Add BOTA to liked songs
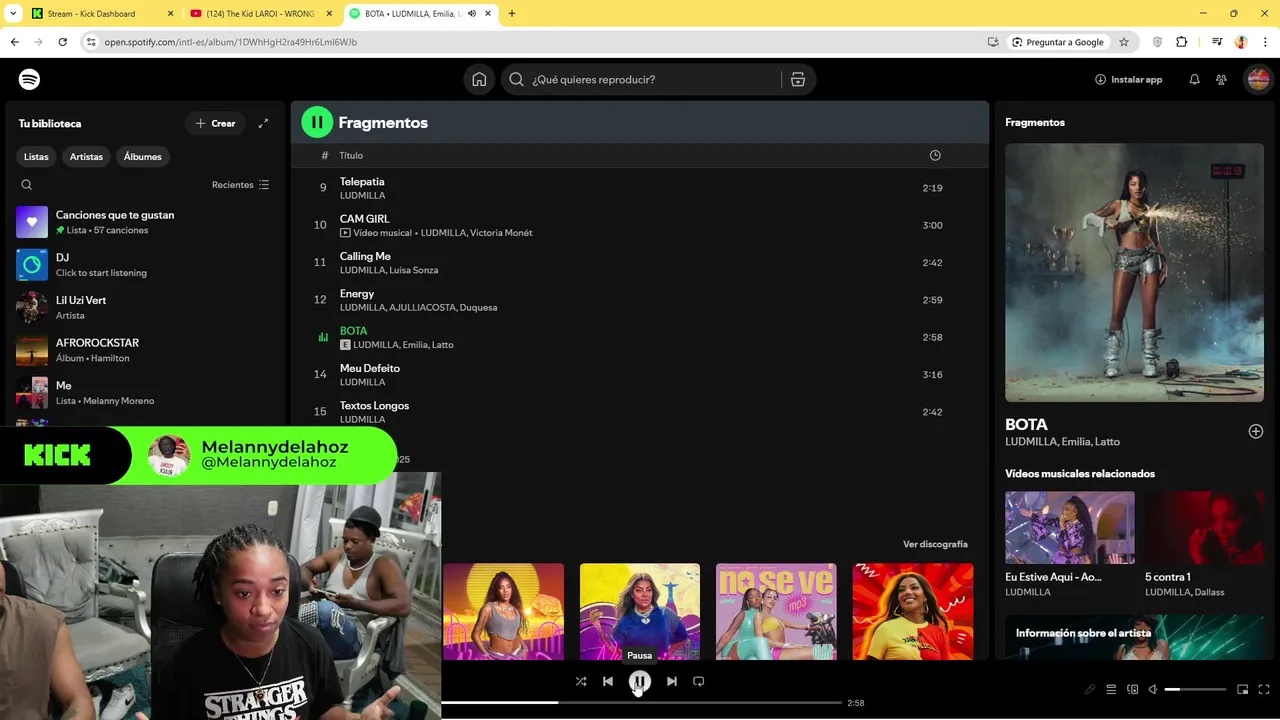1280x720 pixels. coord(1256,431)
